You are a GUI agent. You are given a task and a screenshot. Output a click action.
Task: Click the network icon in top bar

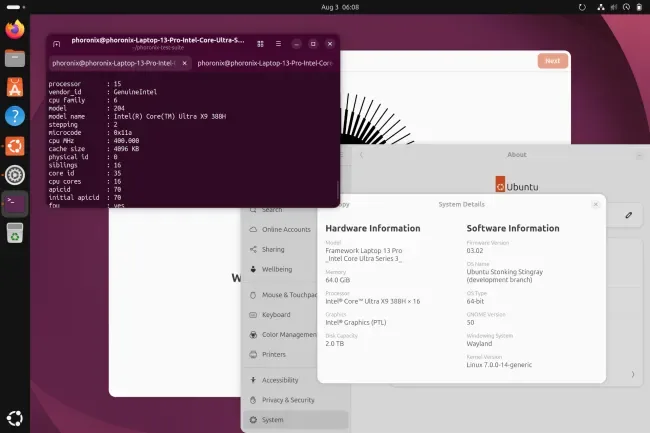point(600,7)
